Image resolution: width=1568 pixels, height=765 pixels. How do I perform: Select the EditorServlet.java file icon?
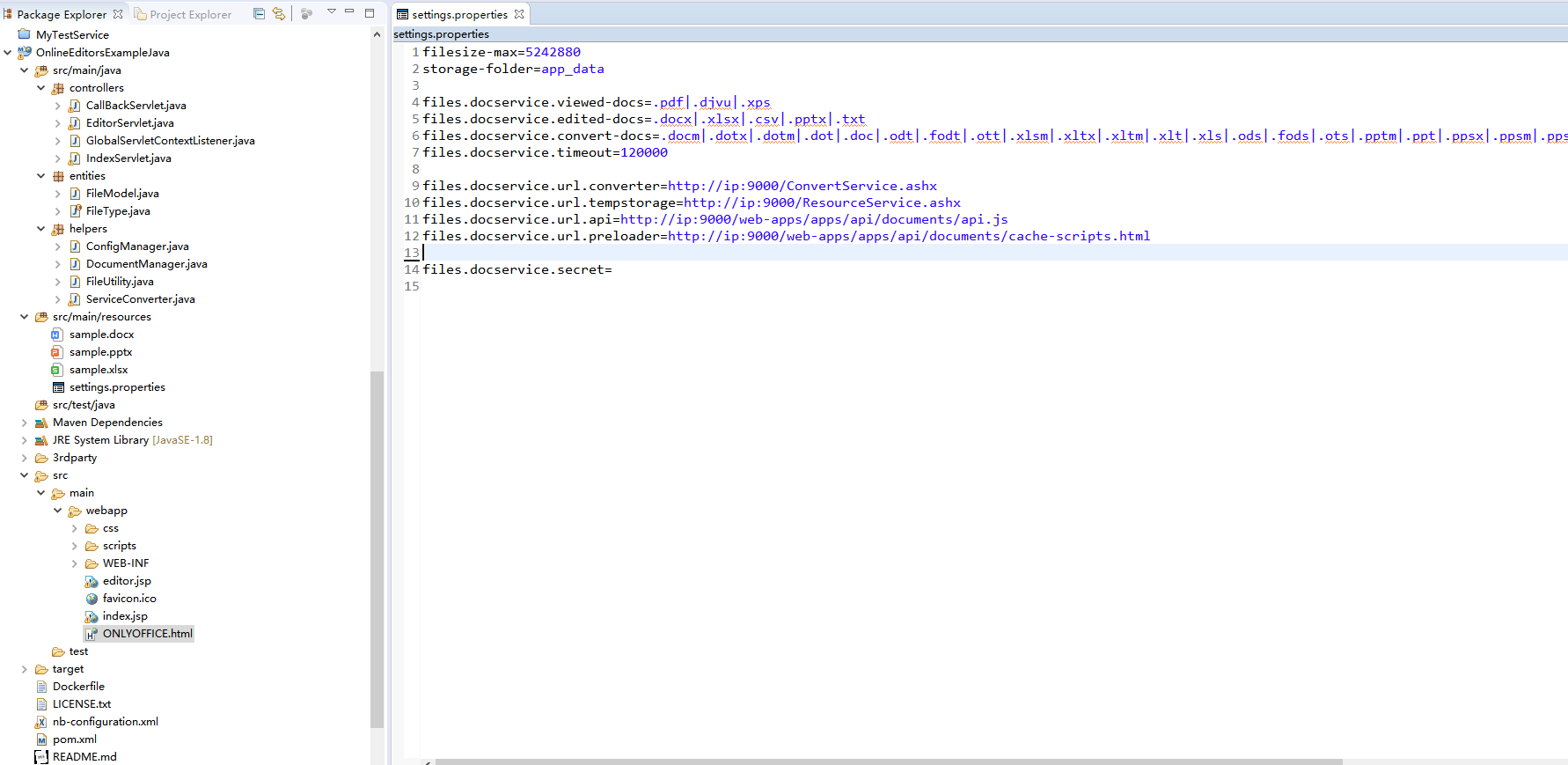pos(75,123)
